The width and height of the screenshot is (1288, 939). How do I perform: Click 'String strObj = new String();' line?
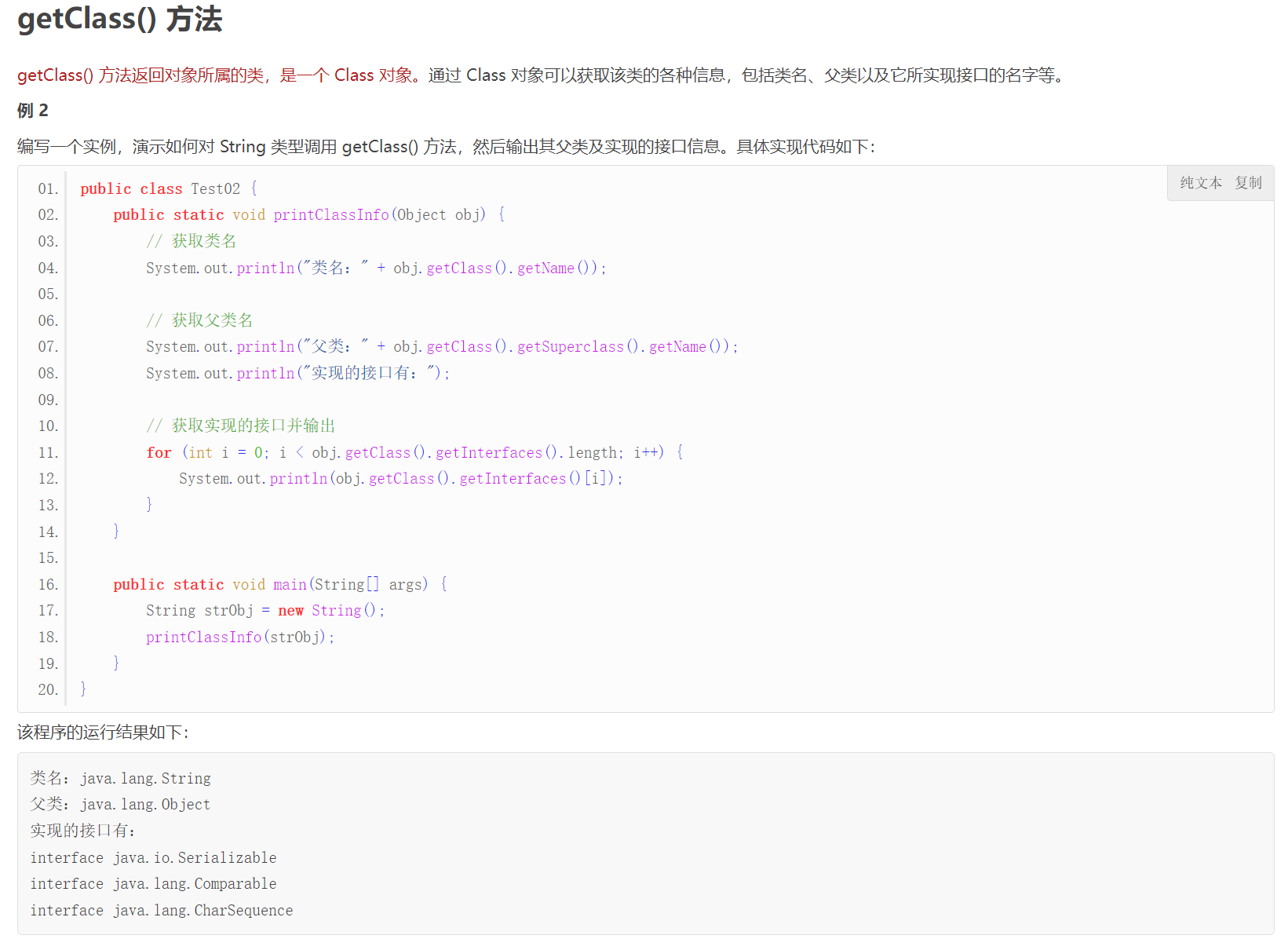tap(265, 611)
